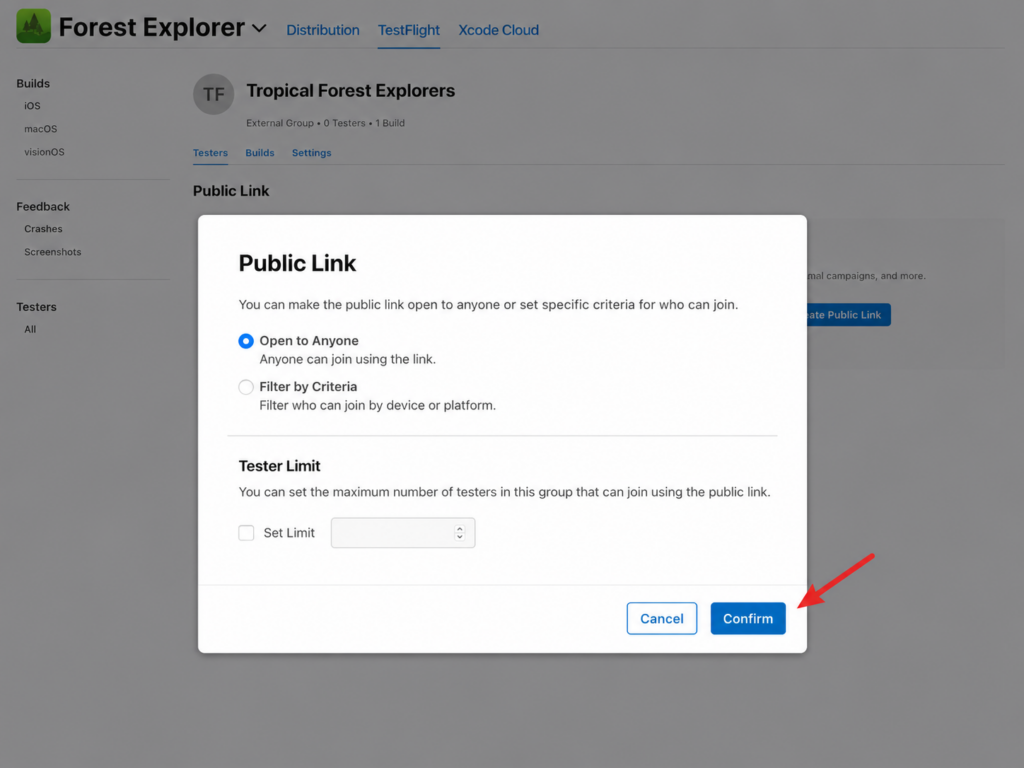Viewport: 1024px width, 768px height.
Task: Open Crashes under Feedback
Action: point(43,229)
